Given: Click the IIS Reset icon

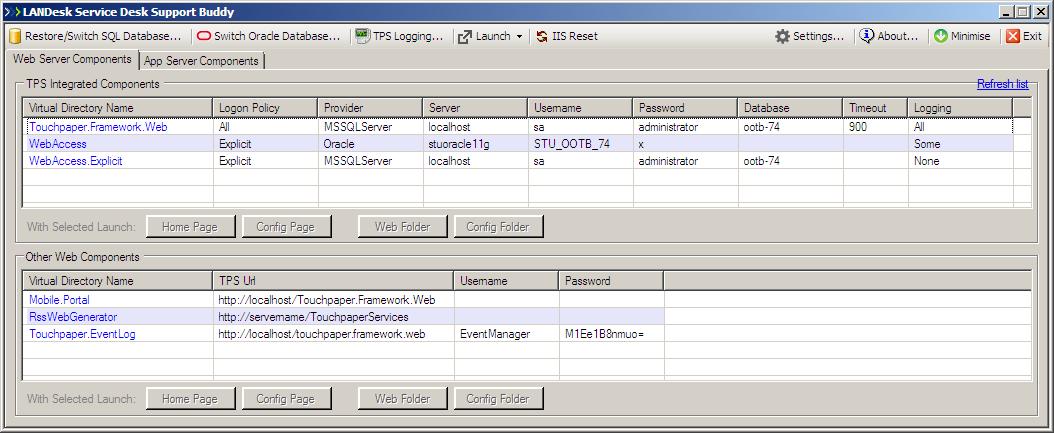Looking at the screenshot, I should tap(542, 36).
